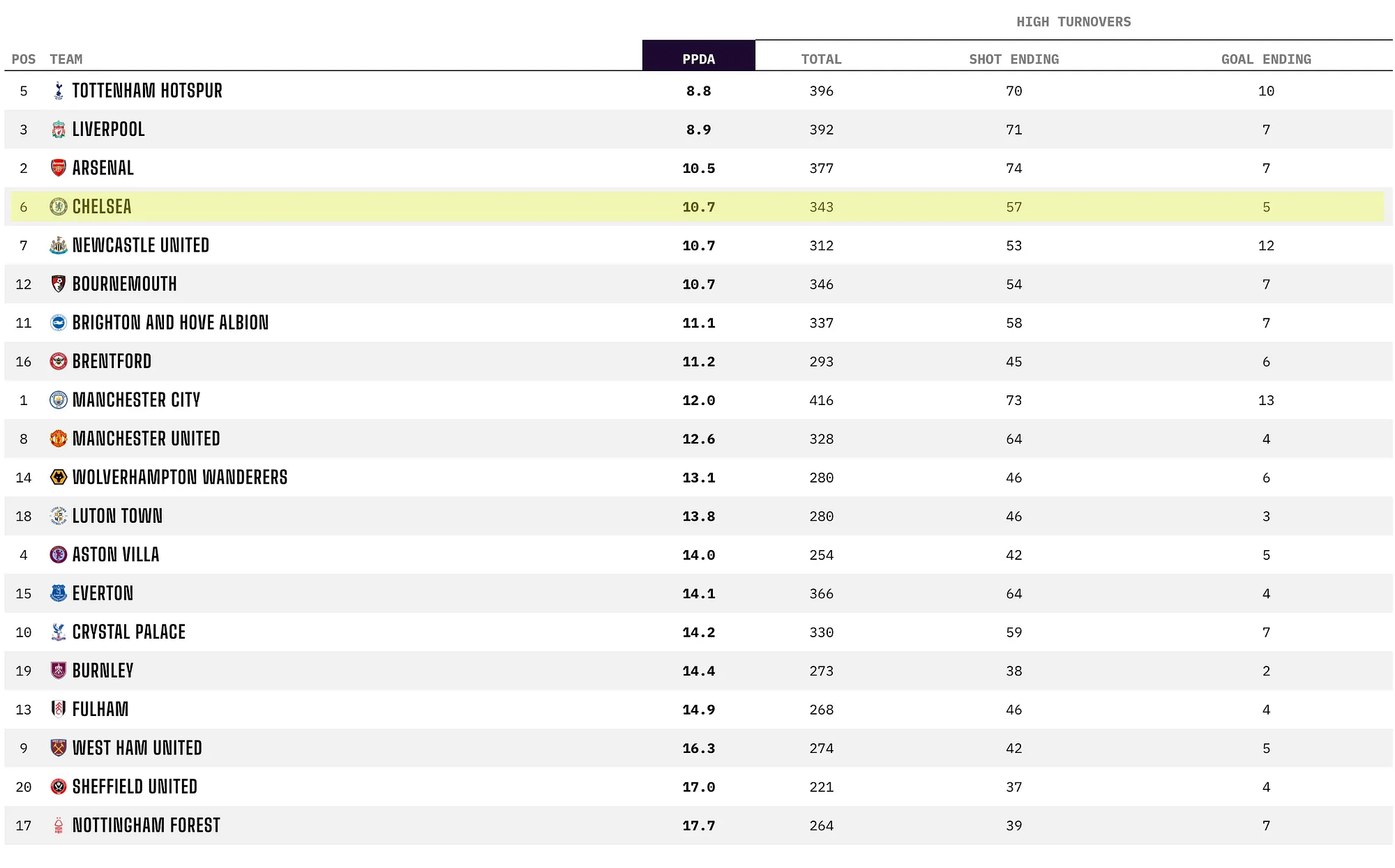The image size is (1395, 868).
Task: Click Everton's total value 366
Action: point(821,594)
